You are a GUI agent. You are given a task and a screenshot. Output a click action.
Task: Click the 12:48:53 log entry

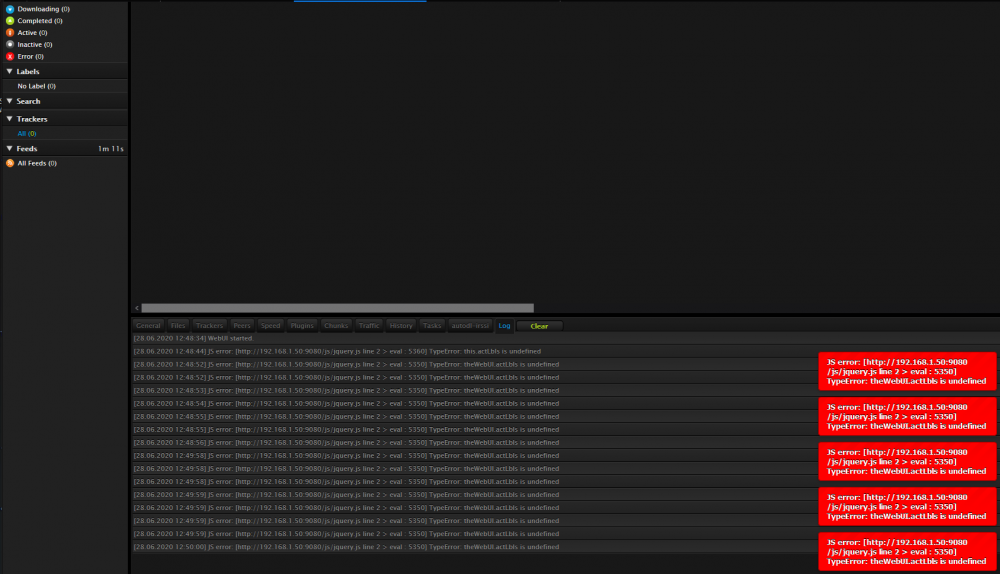pyautogui.click(x=346, y=390)
